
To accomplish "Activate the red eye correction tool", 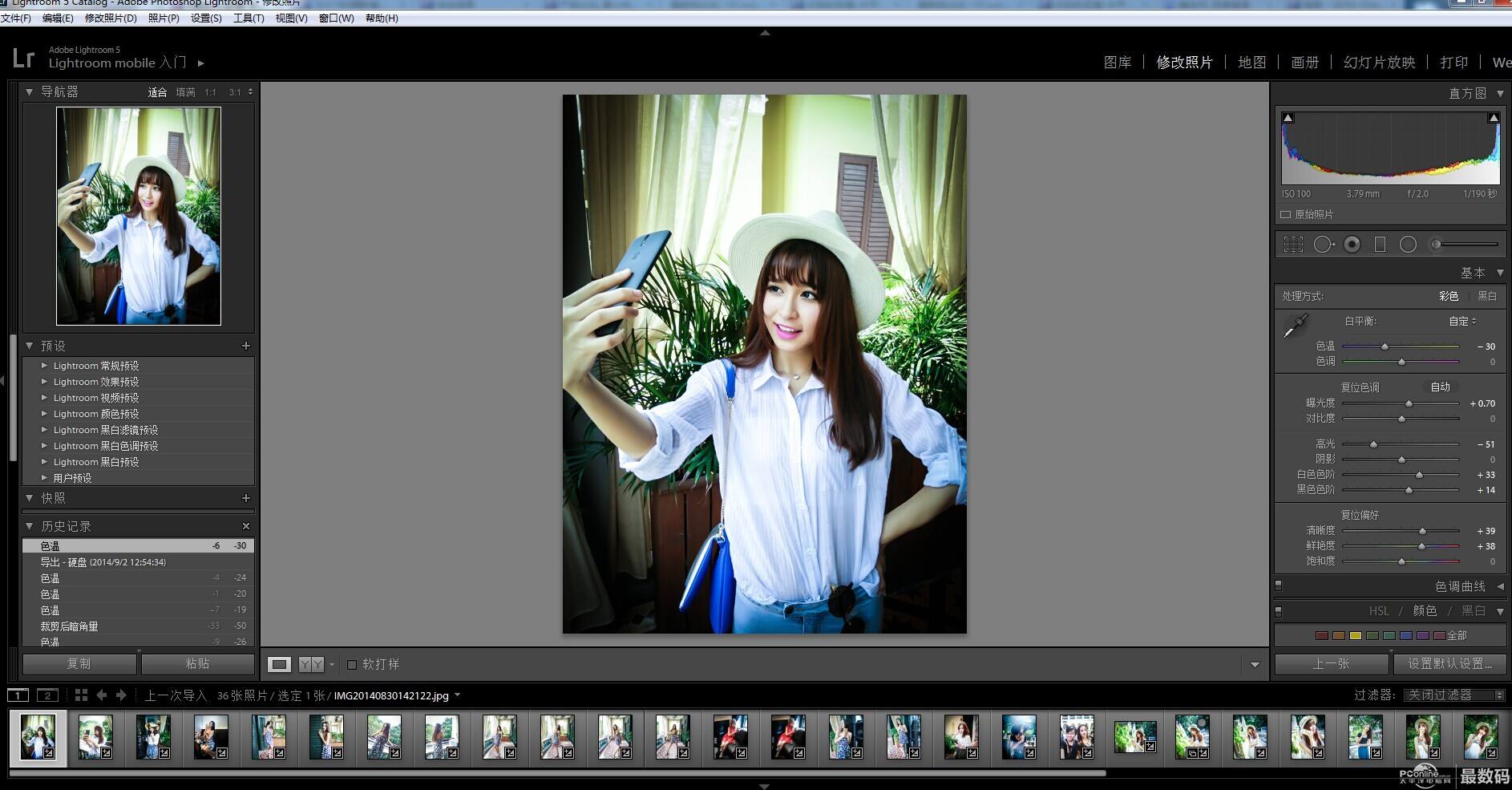I will click(x=1352, y=245).
